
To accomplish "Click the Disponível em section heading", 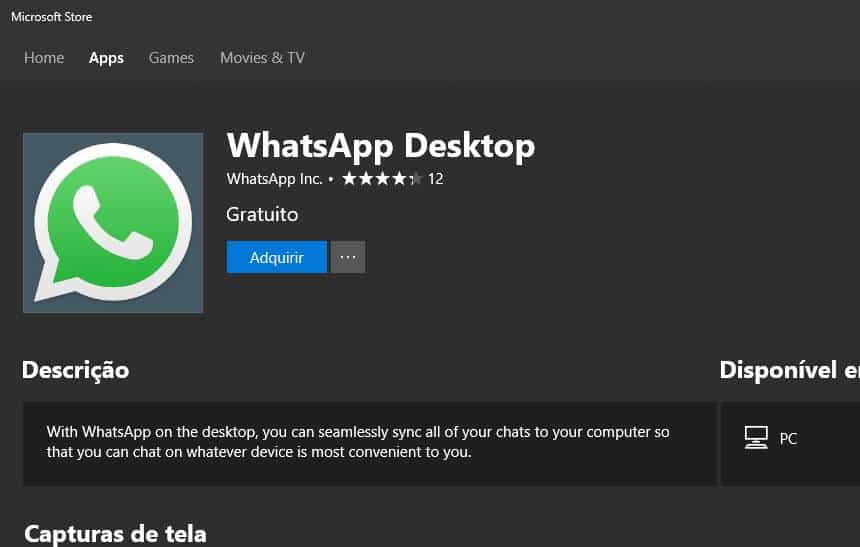I will click(788, 370).
